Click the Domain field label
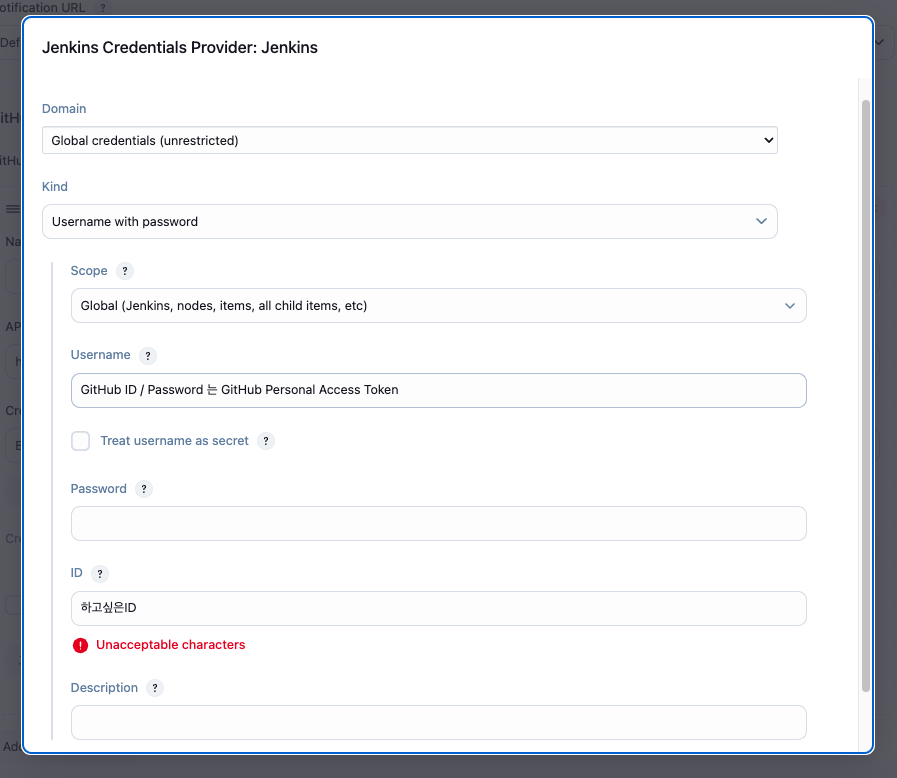This screenshot has height=778, width=897. (64, 109)
